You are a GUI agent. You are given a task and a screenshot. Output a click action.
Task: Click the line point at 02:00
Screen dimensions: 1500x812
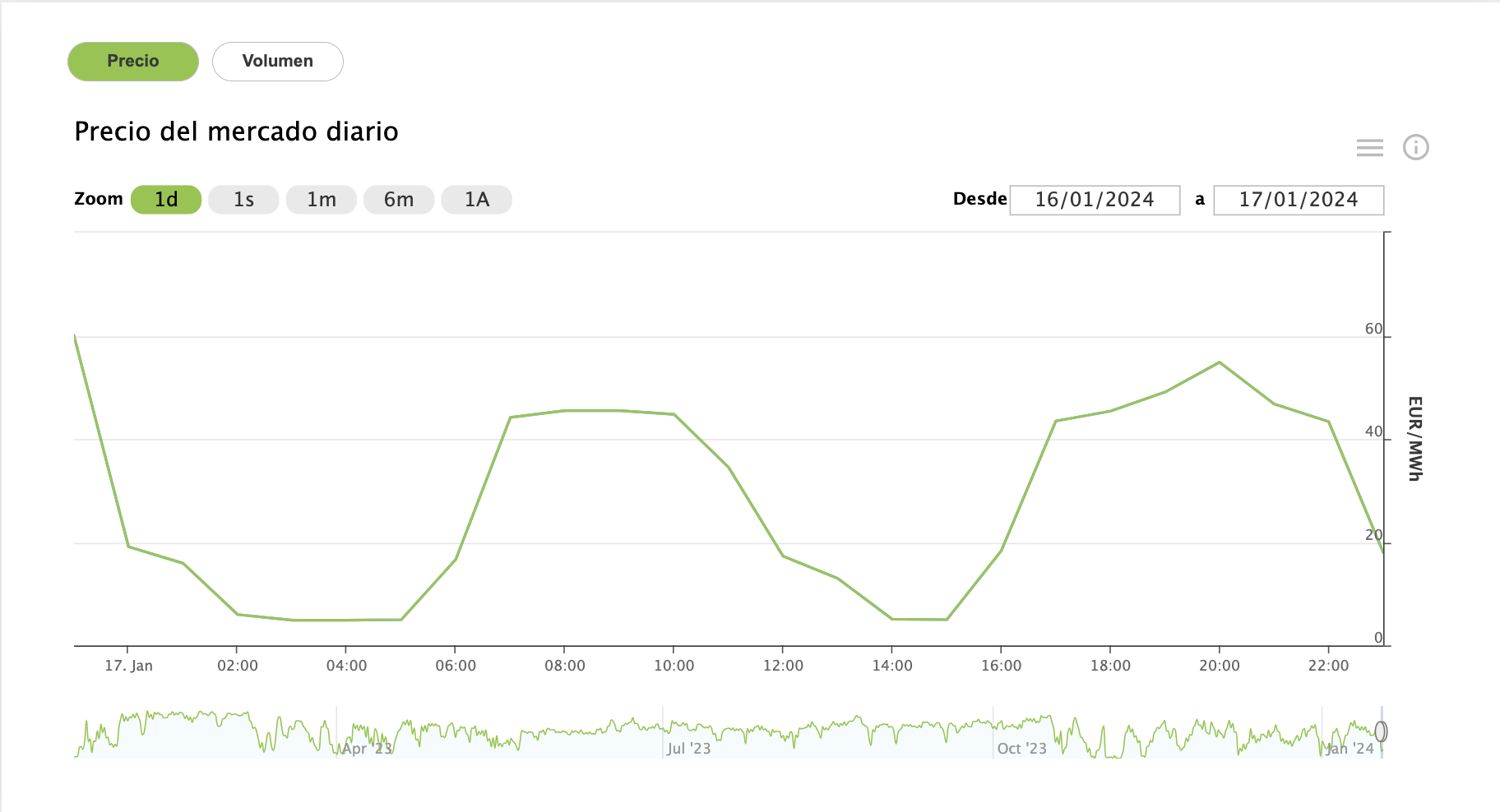(x=238, y=614)
